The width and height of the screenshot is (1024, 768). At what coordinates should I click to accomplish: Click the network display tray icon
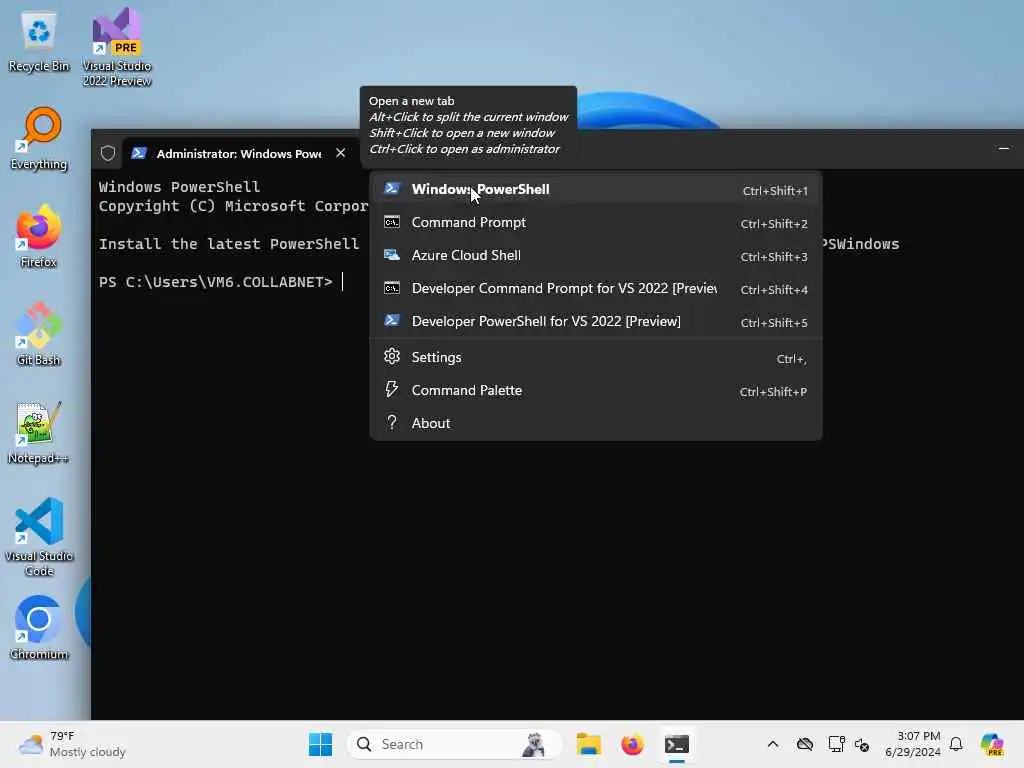point(837,744)
